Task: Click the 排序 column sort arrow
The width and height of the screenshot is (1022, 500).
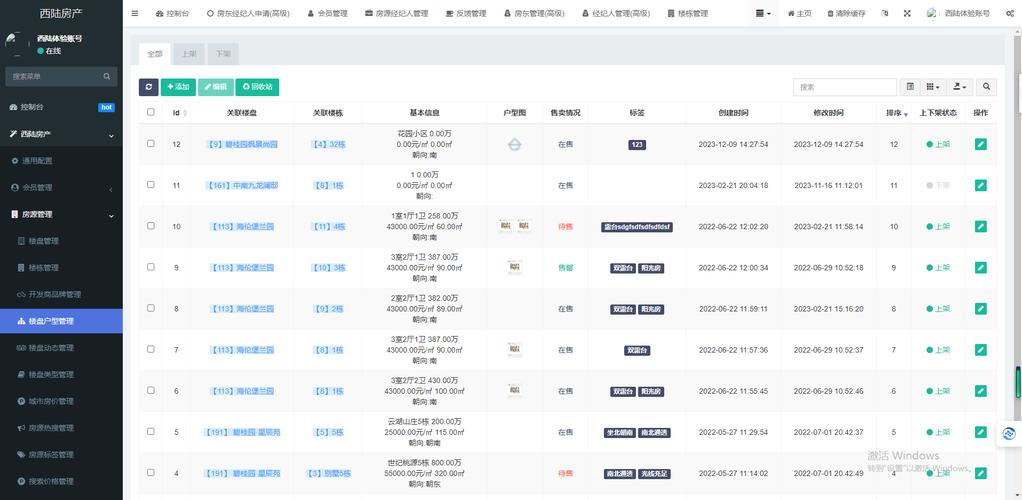Action: tap(905, 113)
